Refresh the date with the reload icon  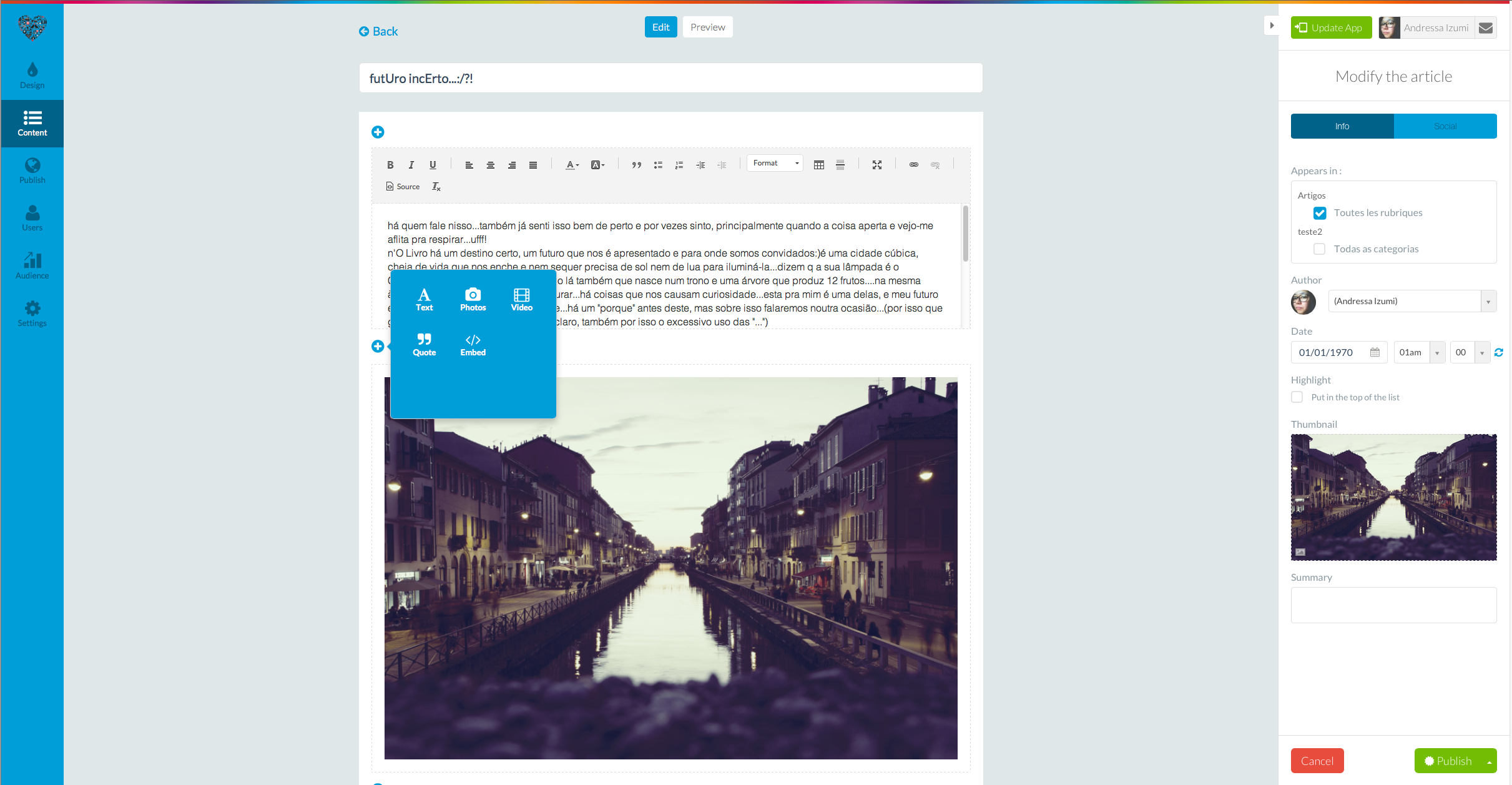[x=1498, y=353]
